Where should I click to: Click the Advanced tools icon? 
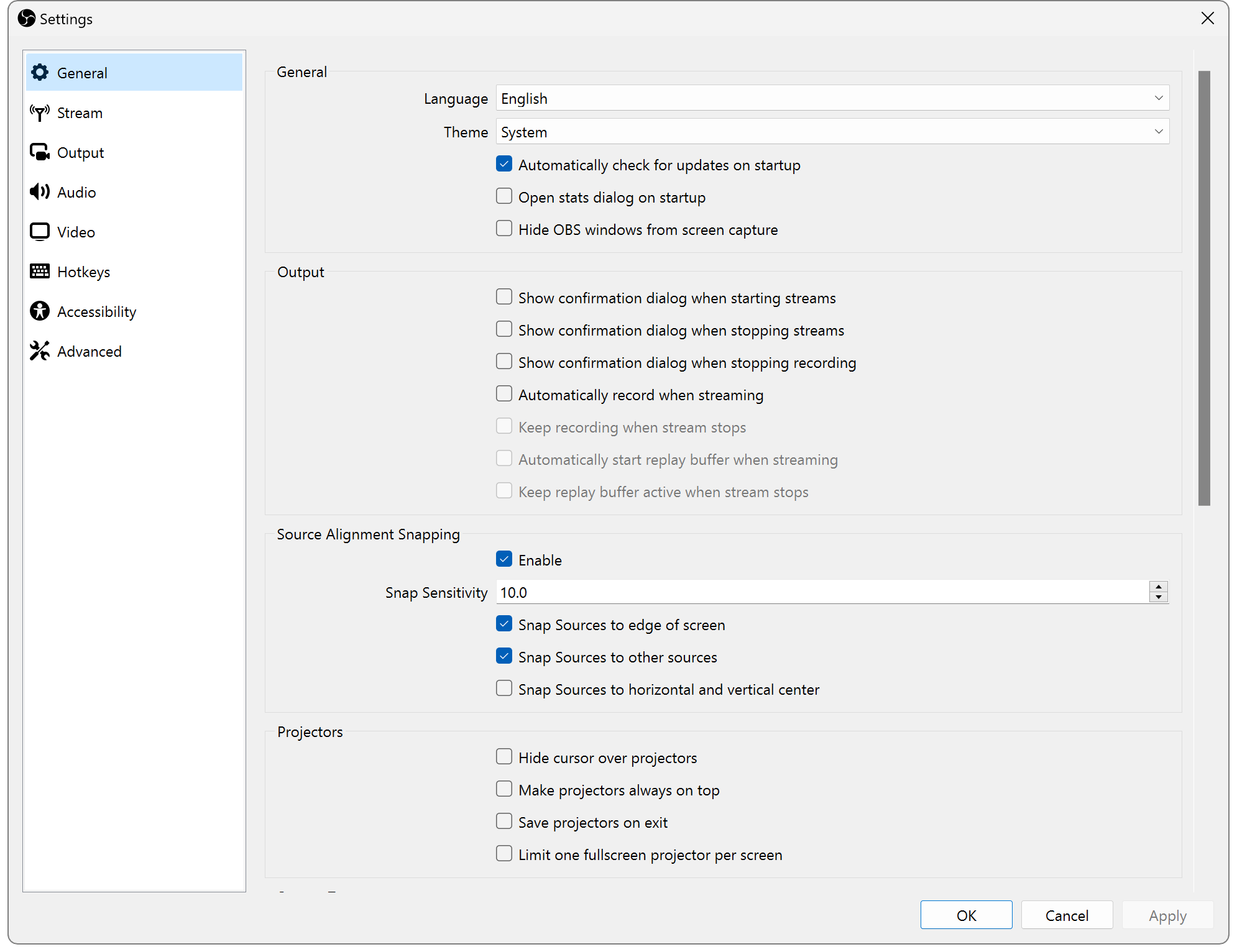click(x=40, y=350)
